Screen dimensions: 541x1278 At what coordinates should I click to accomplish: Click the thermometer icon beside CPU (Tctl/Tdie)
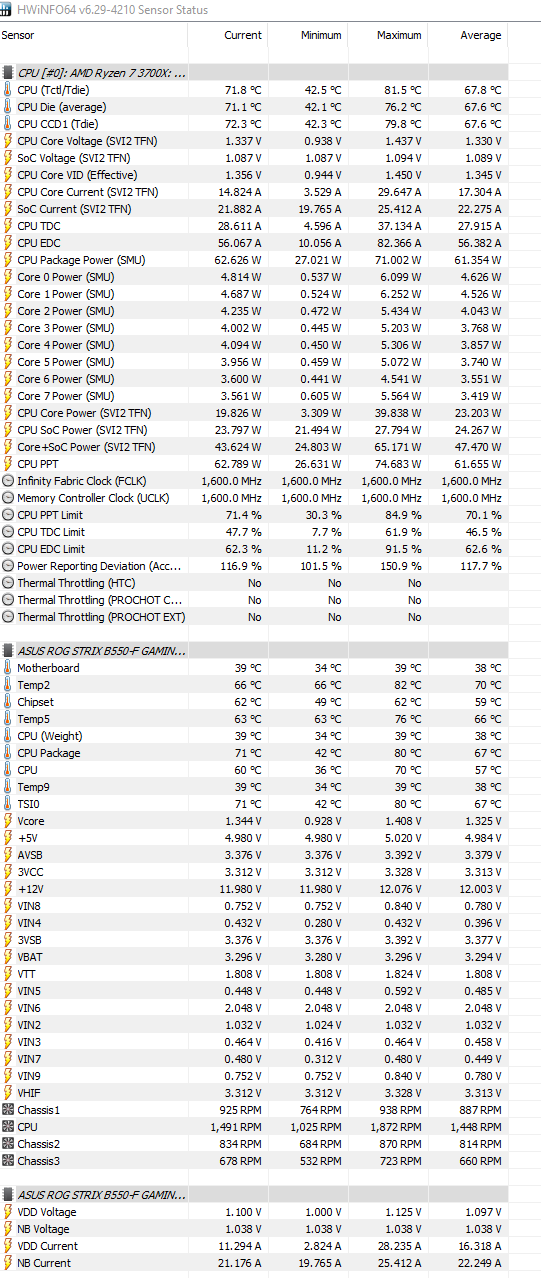[x=8, y=90]
